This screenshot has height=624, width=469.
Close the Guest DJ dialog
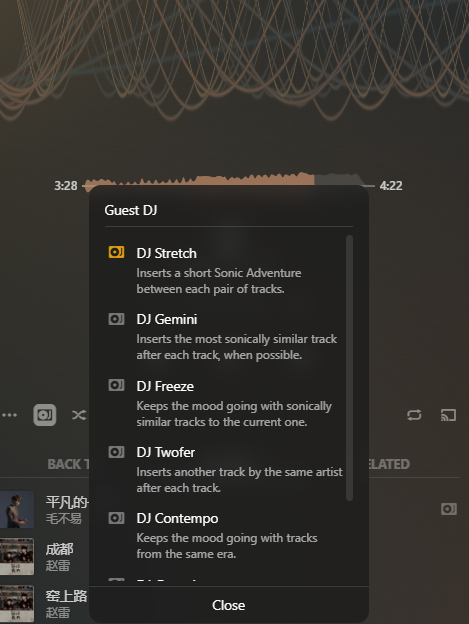229,605
